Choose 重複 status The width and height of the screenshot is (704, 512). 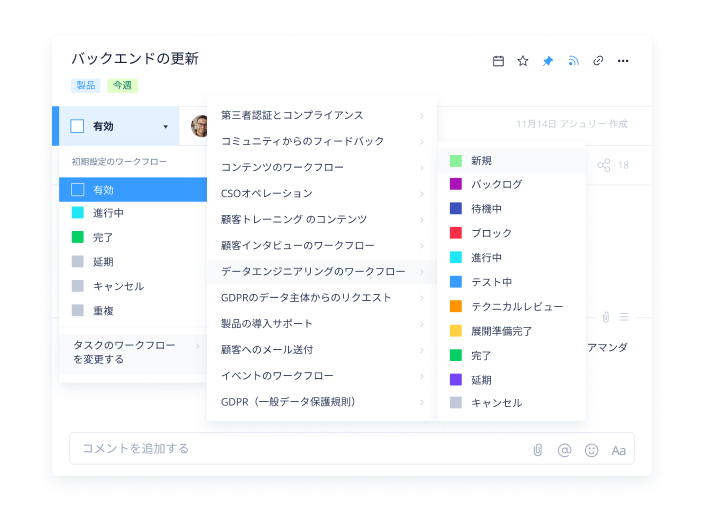tap(133, 310)
